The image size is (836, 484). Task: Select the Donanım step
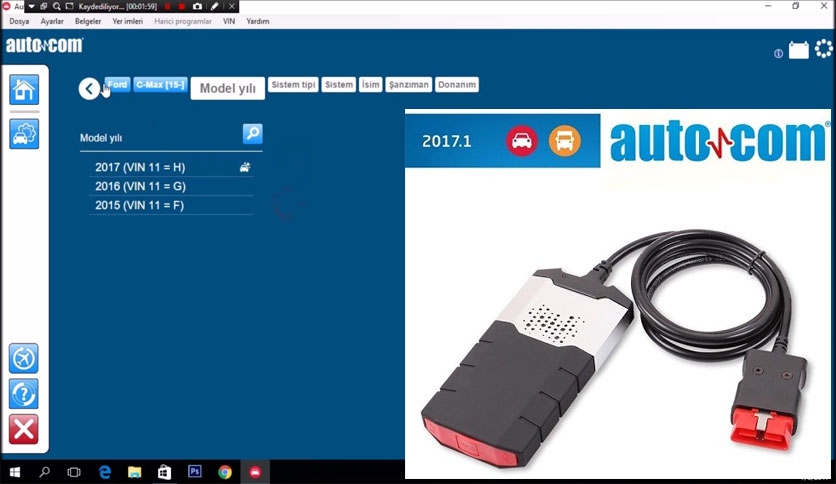[x=457, y=84]
